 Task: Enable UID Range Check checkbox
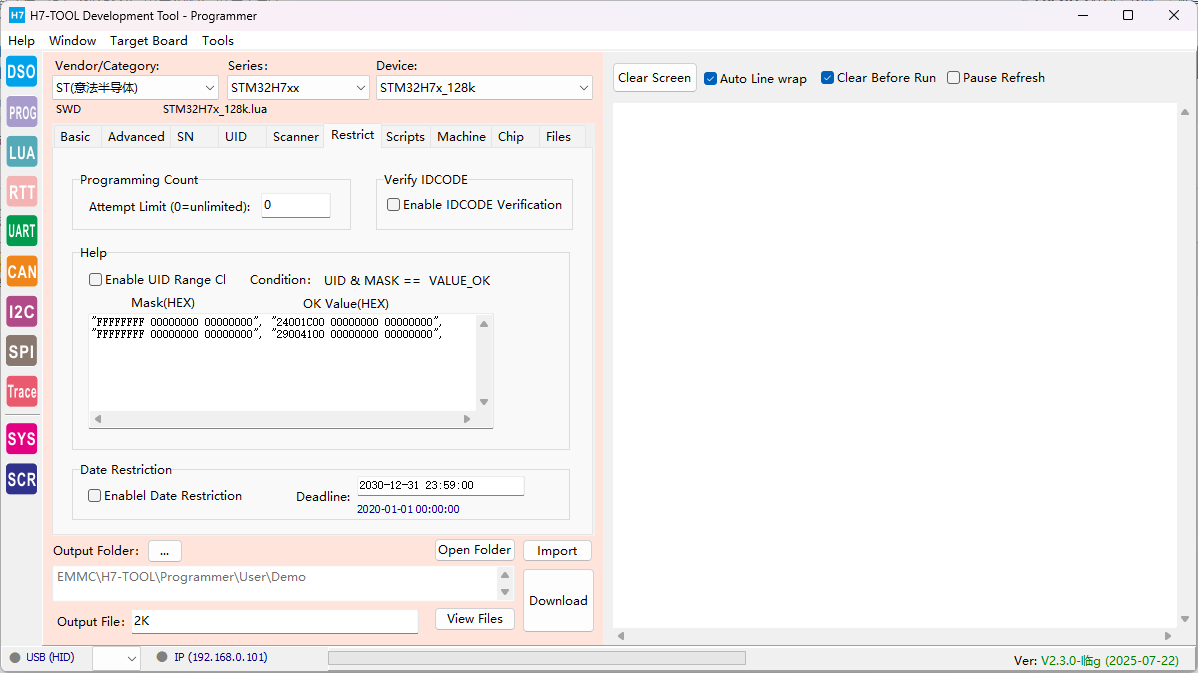(x=96, y=280)
